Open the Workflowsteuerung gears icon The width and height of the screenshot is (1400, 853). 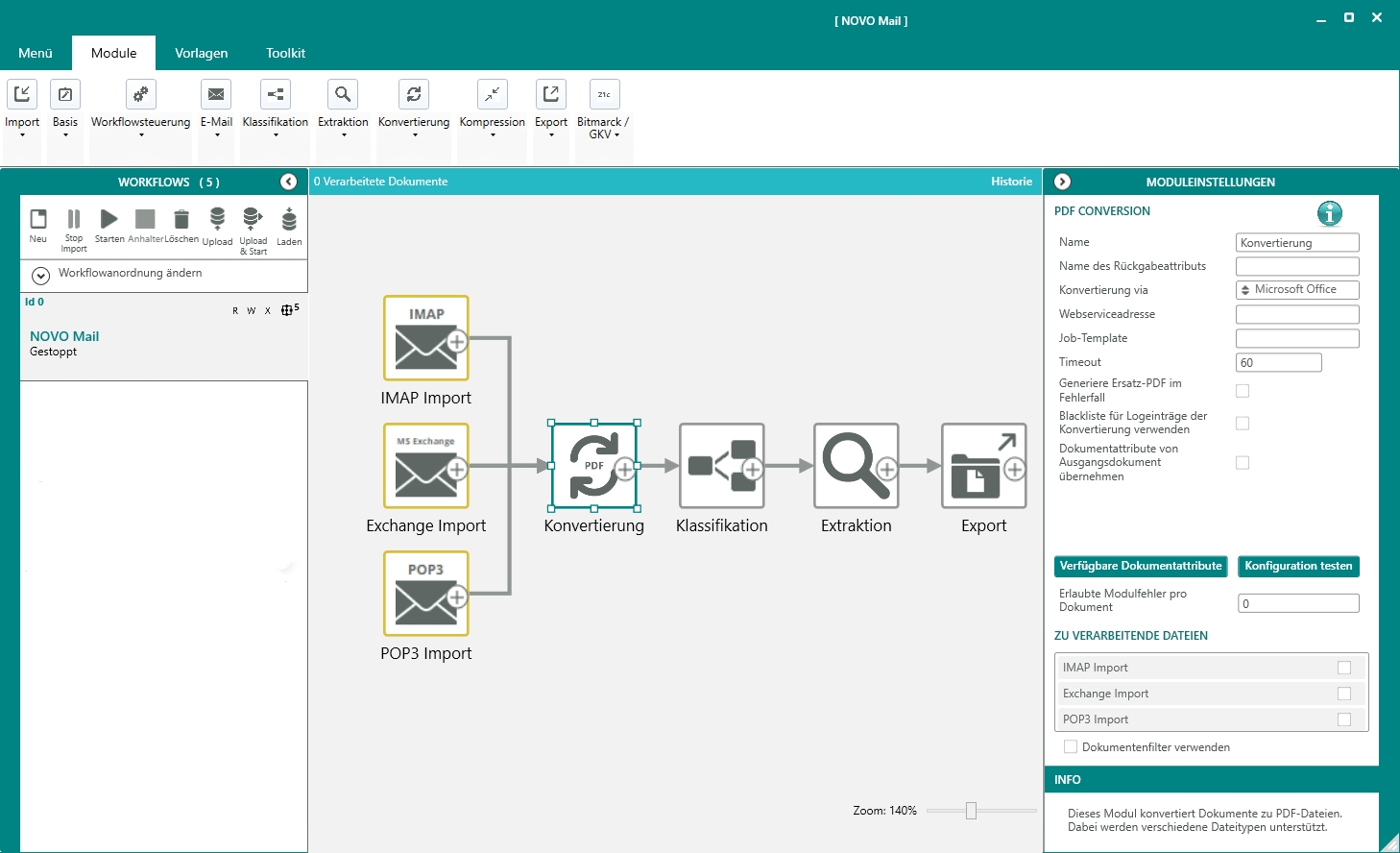140,94
